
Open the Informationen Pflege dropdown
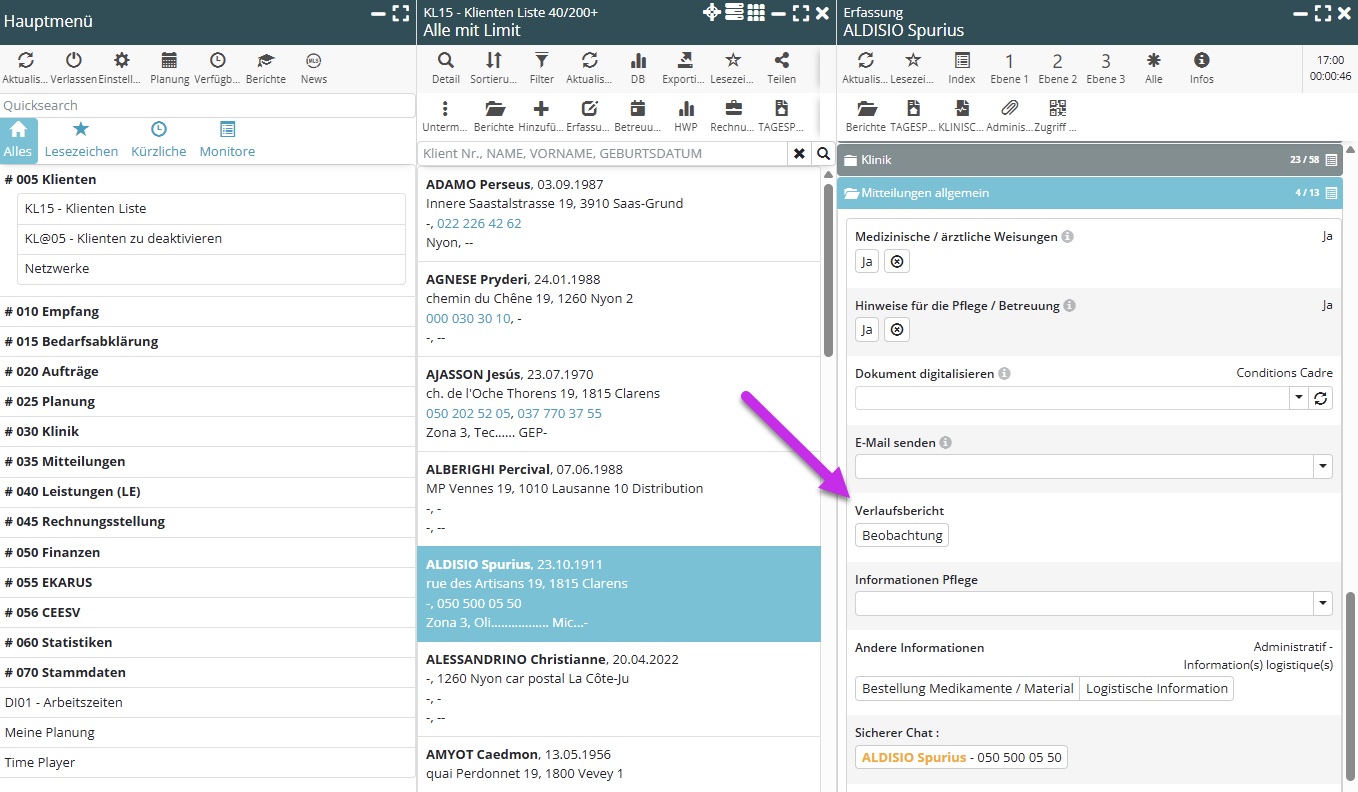(1323, 603)
